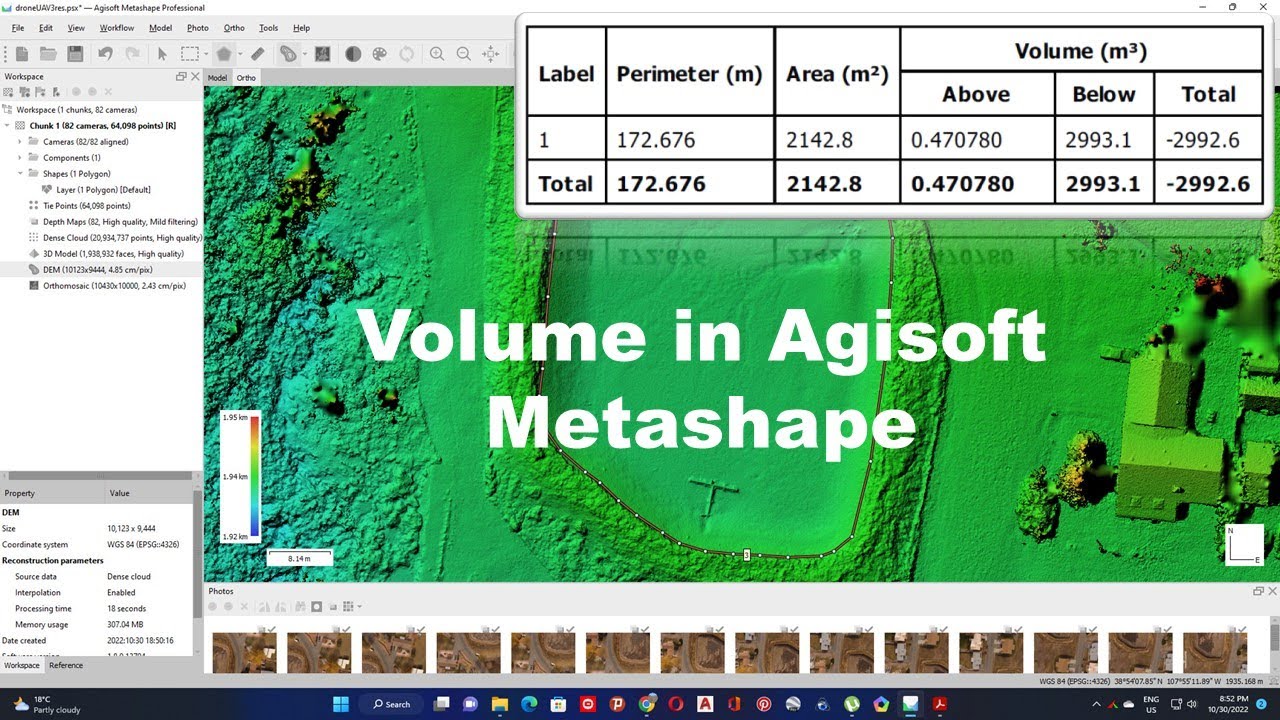Click the polygon label marker on the DEM

tap(746, 554)
